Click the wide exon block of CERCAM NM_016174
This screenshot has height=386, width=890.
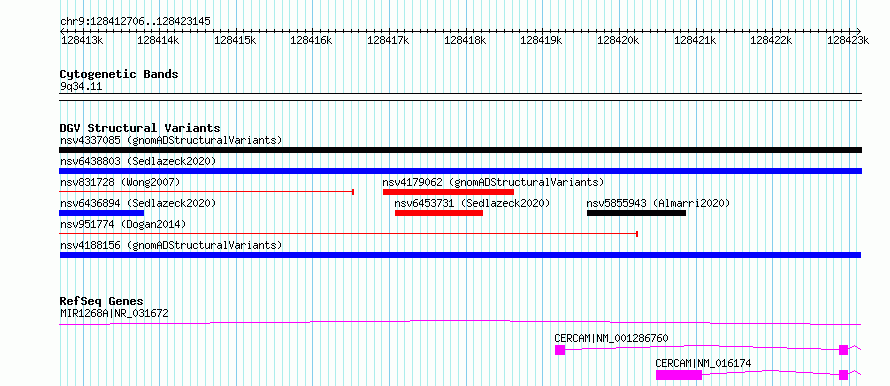coord(679,375)
